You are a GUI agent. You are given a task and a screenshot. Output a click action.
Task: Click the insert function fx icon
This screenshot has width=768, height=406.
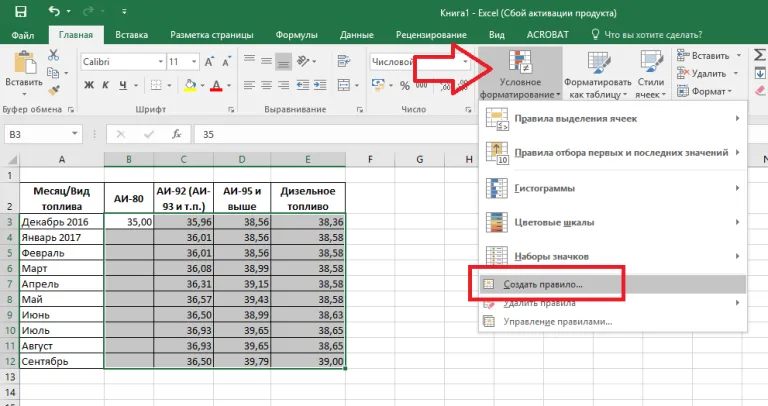point(177,134)
